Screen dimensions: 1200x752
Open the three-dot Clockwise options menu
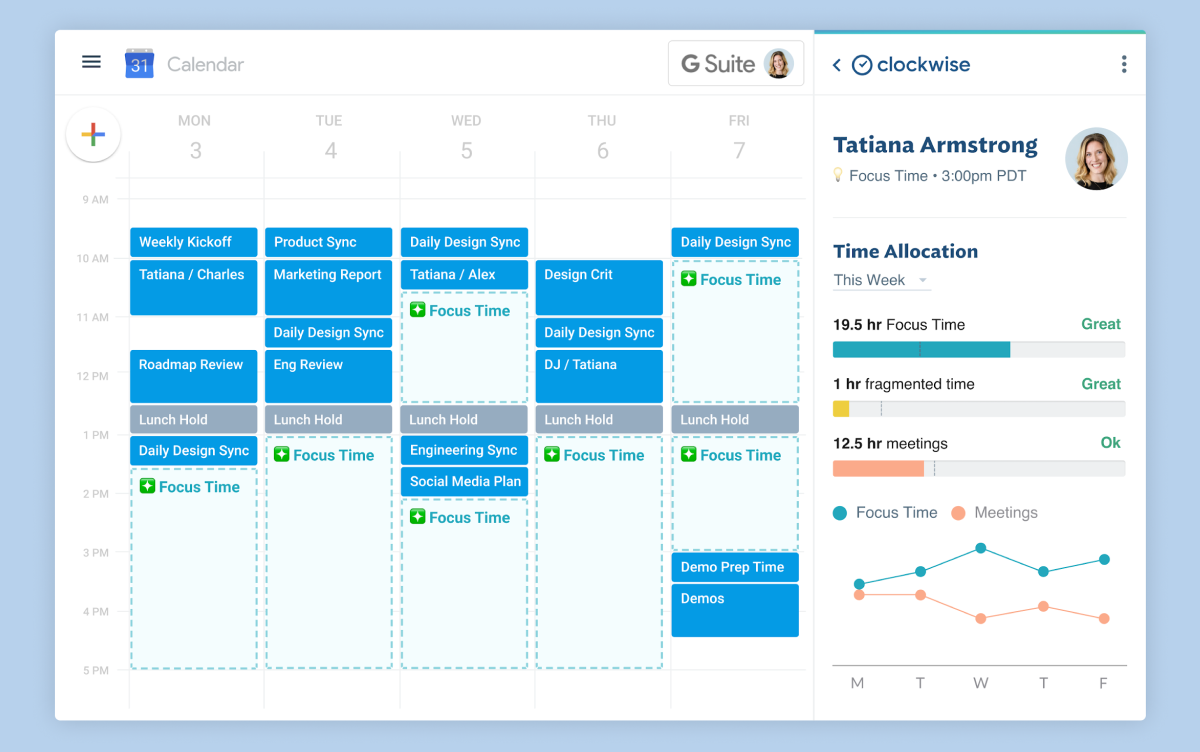[1124, 65]
